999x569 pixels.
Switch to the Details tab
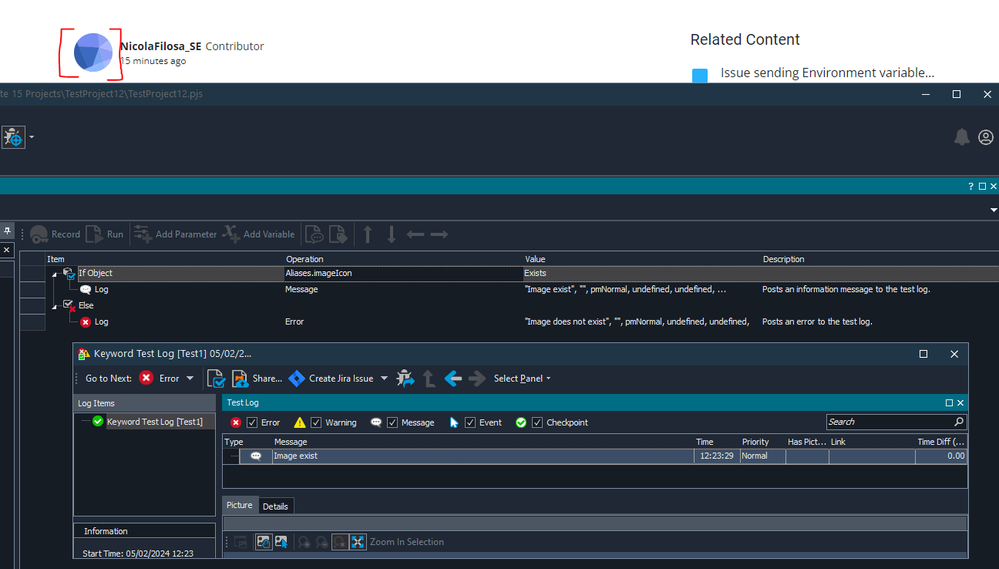(275, 506)
